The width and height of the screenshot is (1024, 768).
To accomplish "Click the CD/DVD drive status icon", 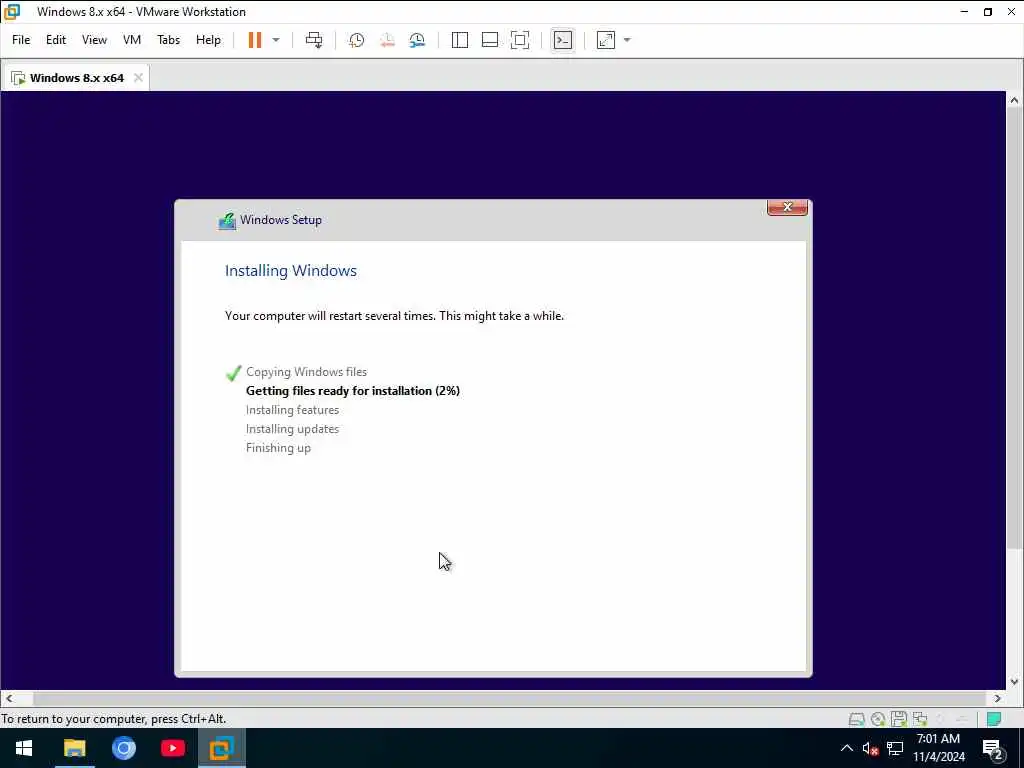I will [878, 719].
